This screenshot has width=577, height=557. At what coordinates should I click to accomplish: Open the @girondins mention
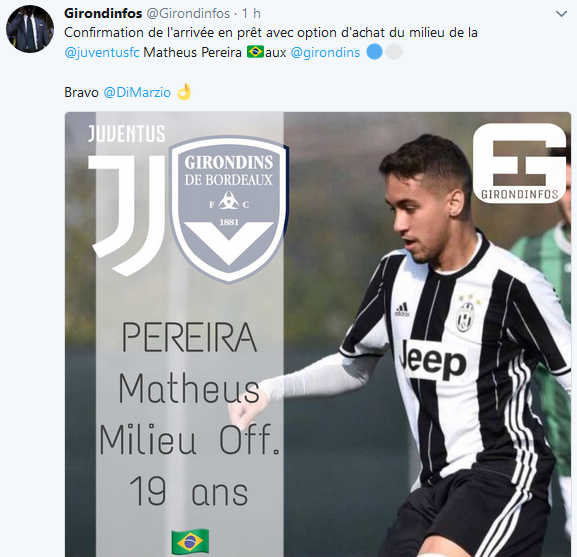(x=325, y=52)
